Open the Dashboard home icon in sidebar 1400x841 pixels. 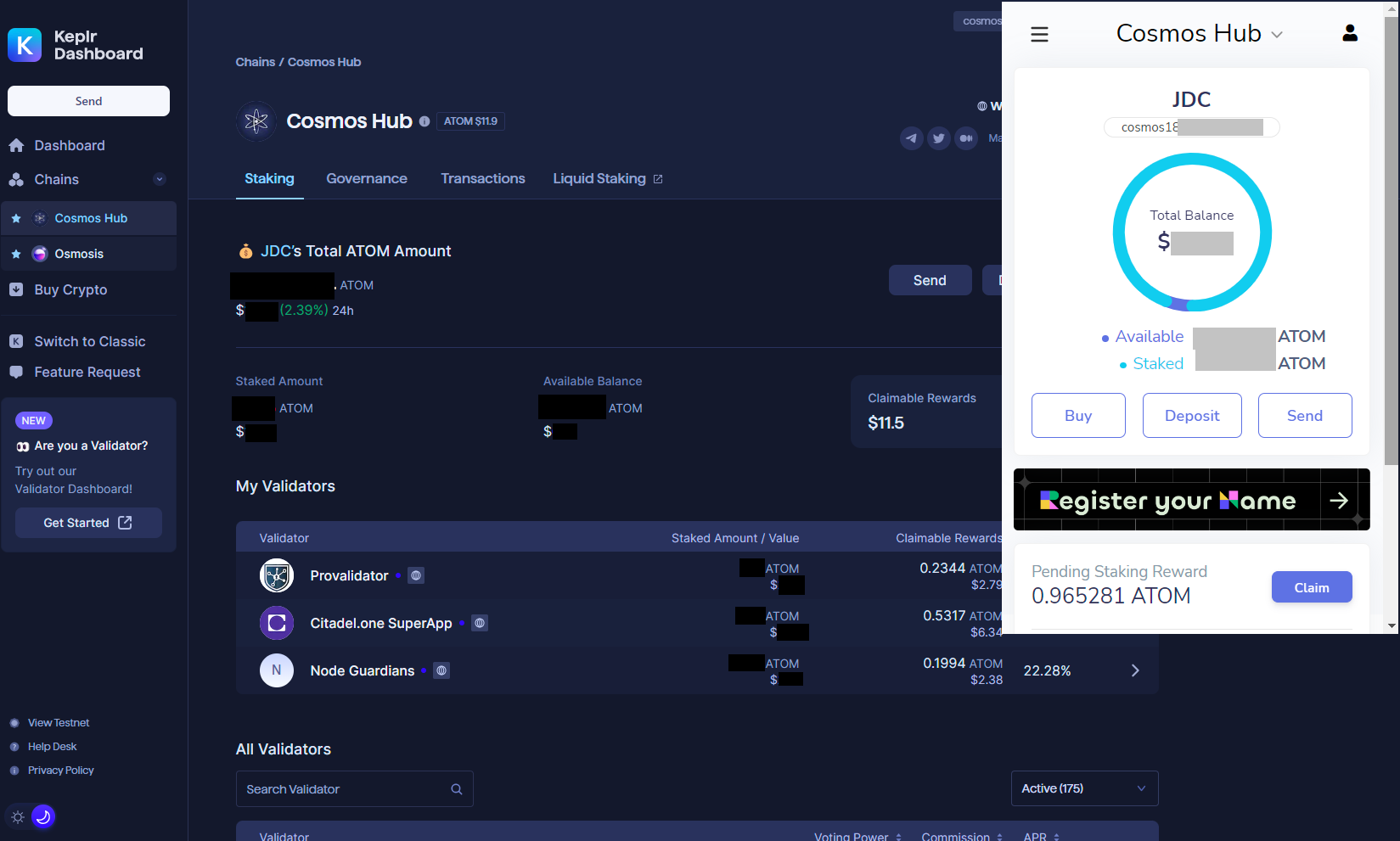16,145
